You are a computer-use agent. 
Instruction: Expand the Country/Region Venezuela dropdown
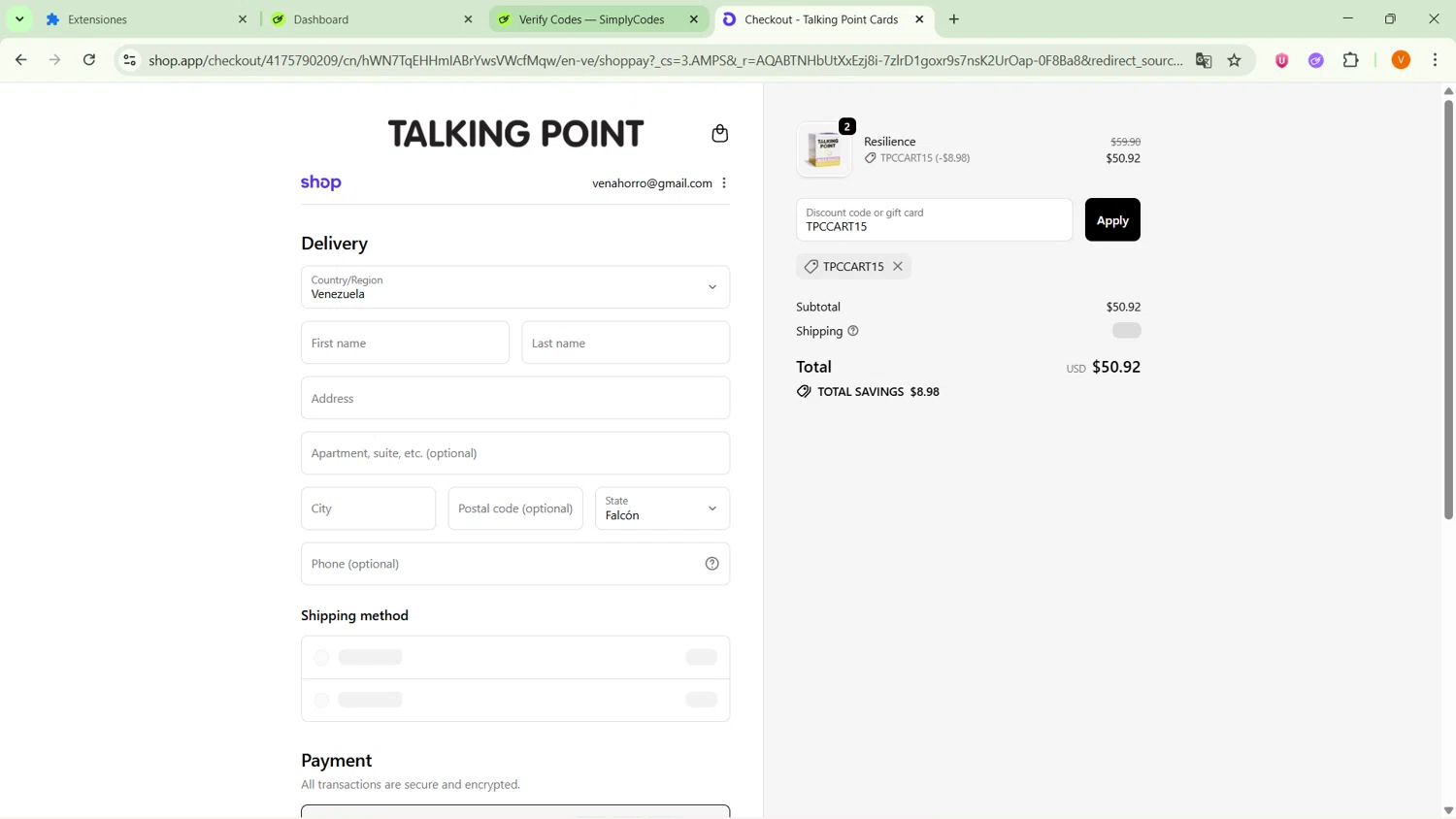point(515,287)
